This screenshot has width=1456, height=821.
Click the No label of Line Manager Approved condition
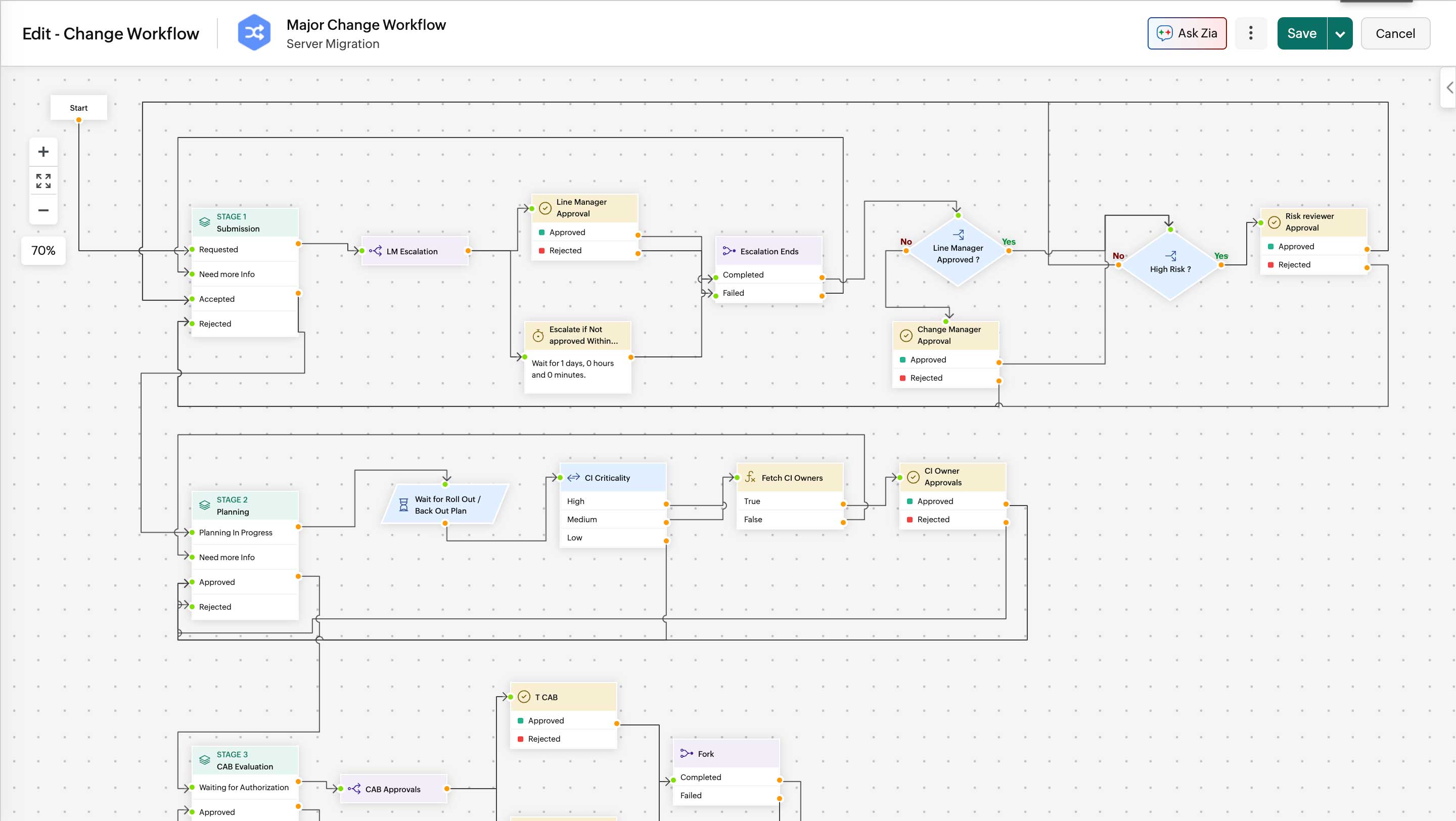click(x=905, y=241)
